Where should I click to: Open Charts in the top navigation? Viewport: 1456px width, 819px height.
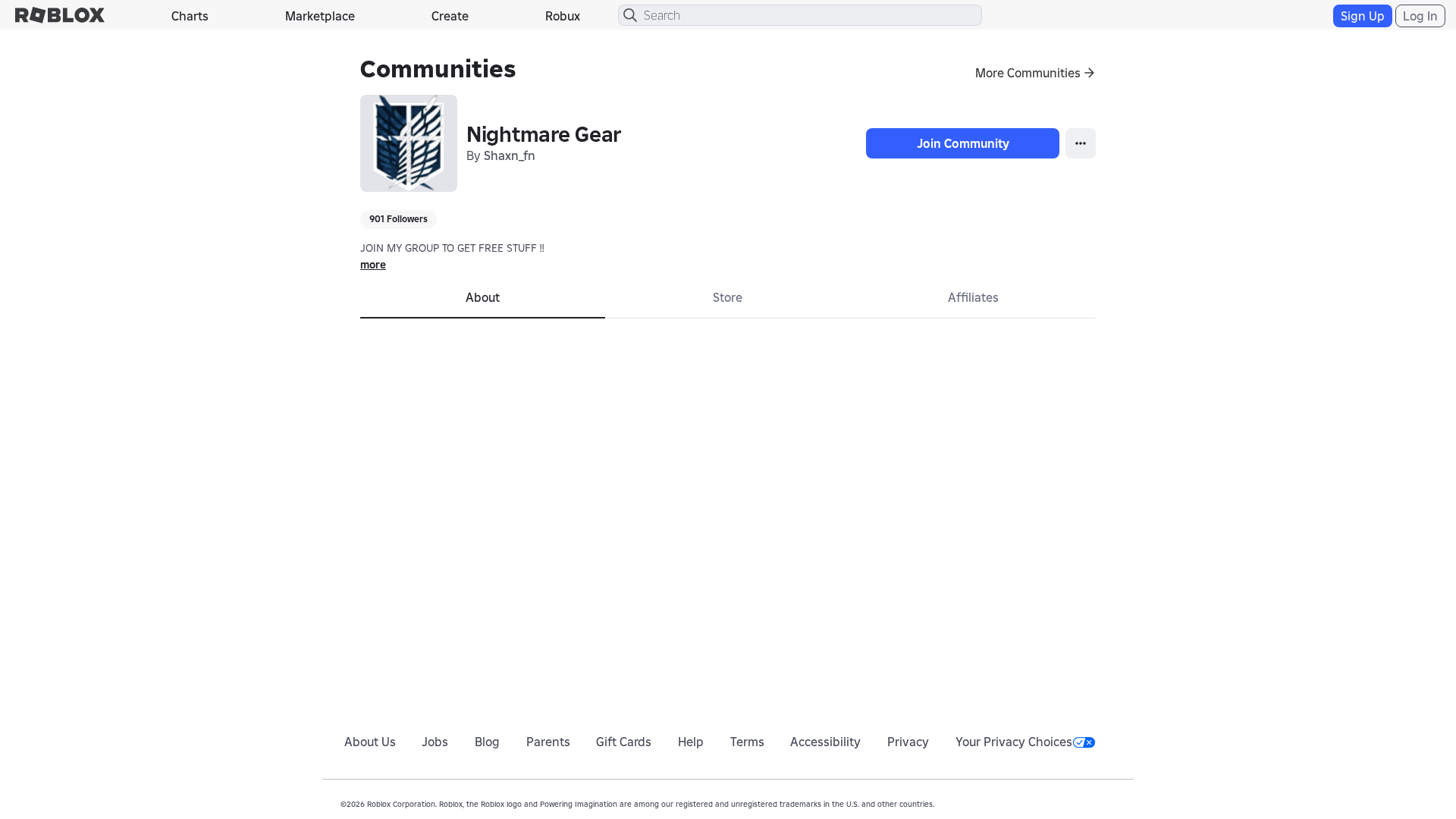coord(190,16)
